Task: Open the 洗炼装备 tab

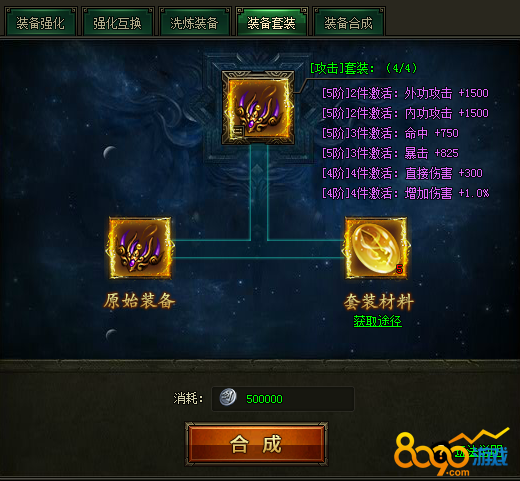Action: pyautogui.click(x=194, y=22)
